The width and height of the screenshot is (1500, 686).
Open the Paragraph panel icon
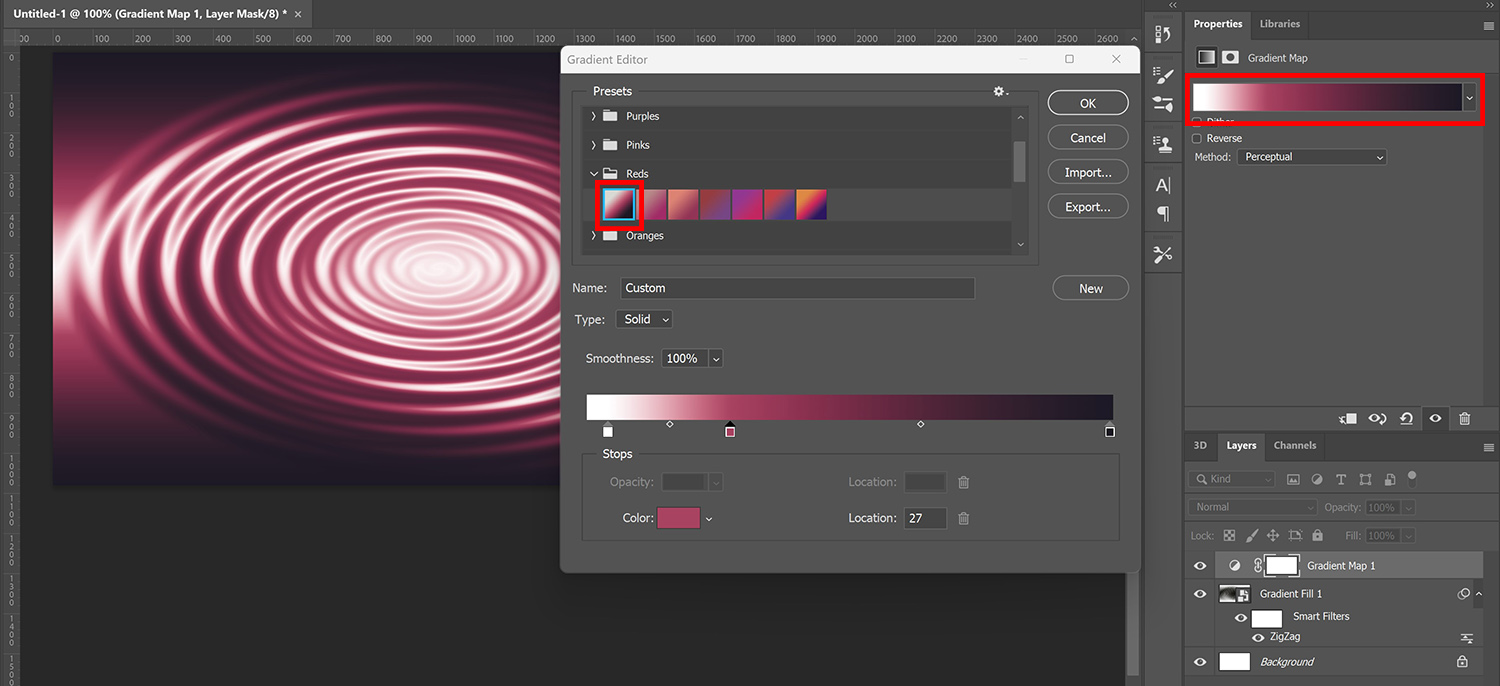[1163, 213]
